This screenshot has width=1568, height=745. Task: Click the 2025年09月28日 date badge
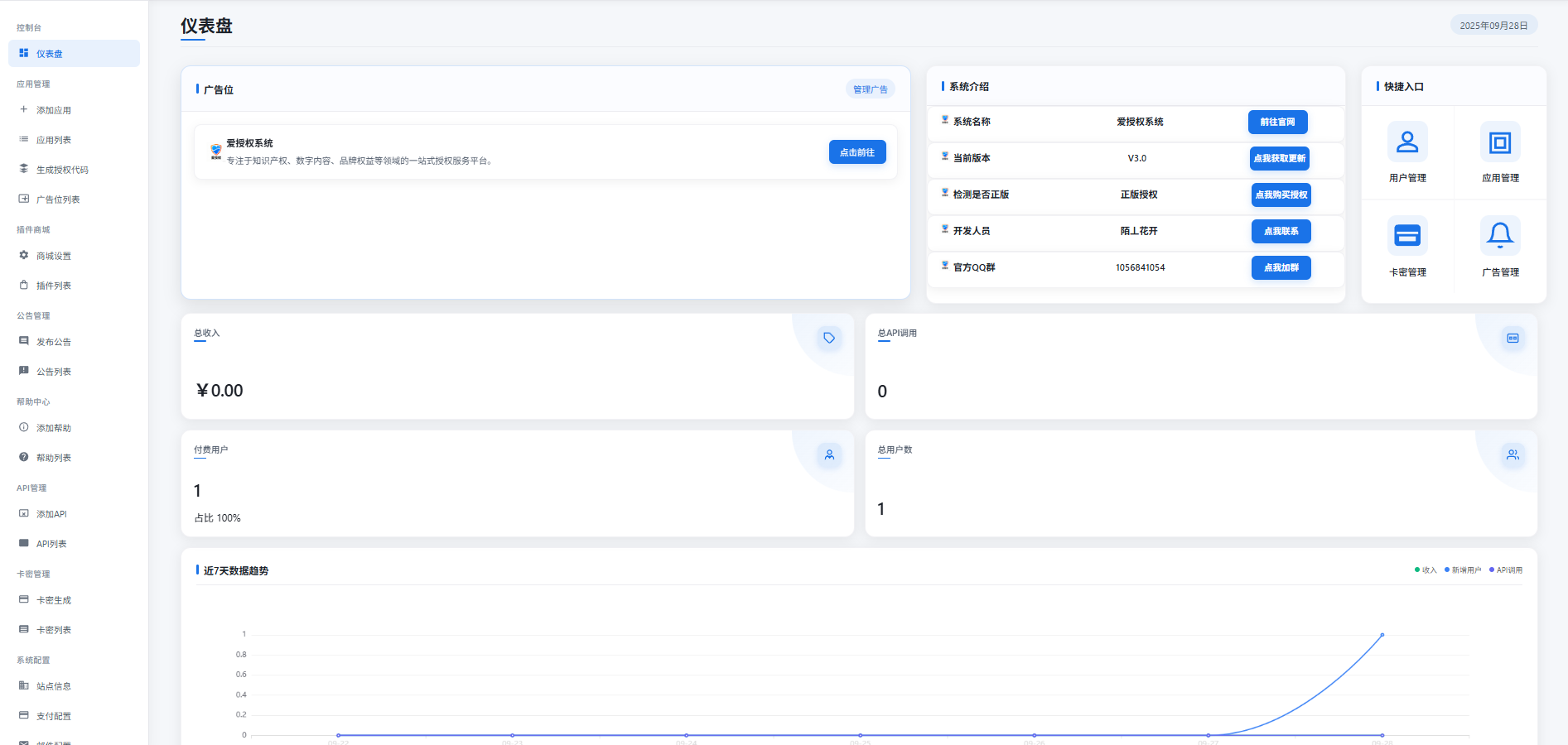click(1493, 25)
